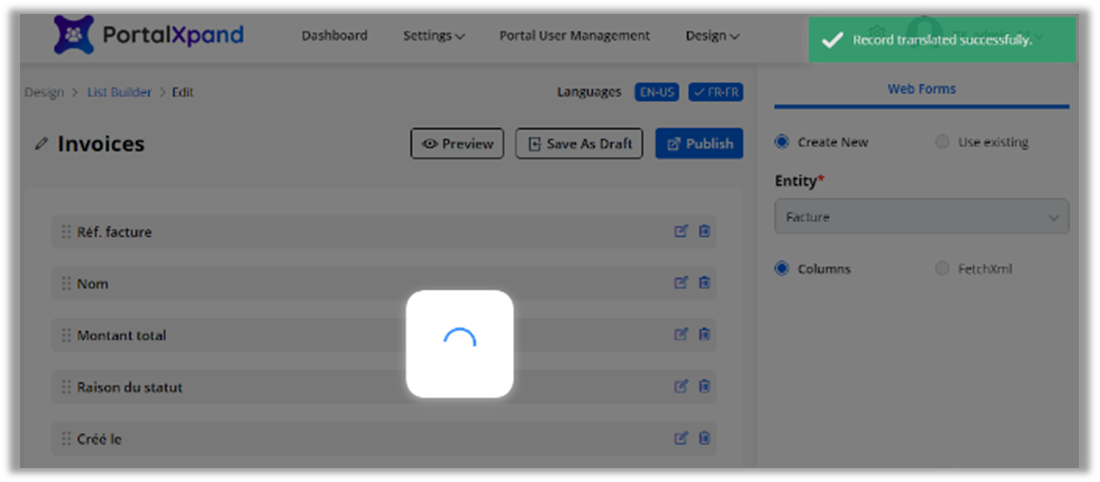Click the List Builder breadcrumb link
Screen dimensions: 1100x482
(119, 92)
